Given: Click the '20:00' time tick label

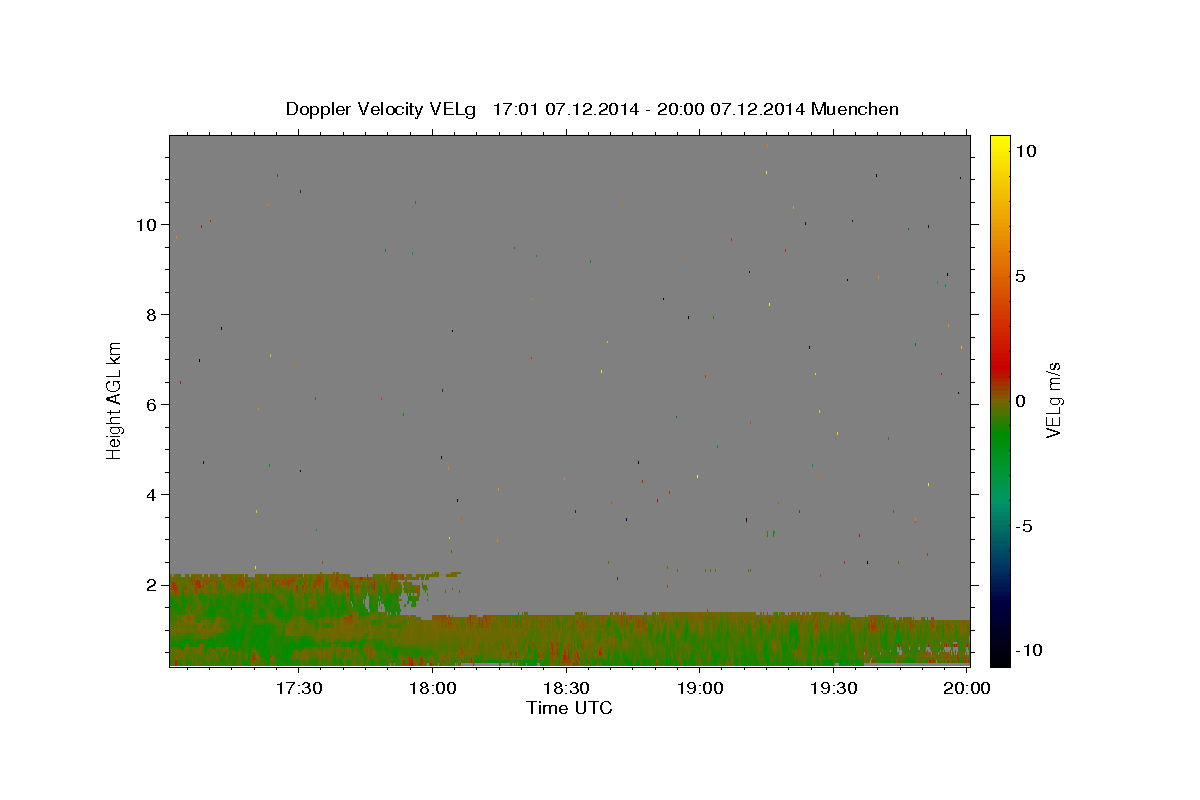Looking at the screenshot, I should pos(967,689).
